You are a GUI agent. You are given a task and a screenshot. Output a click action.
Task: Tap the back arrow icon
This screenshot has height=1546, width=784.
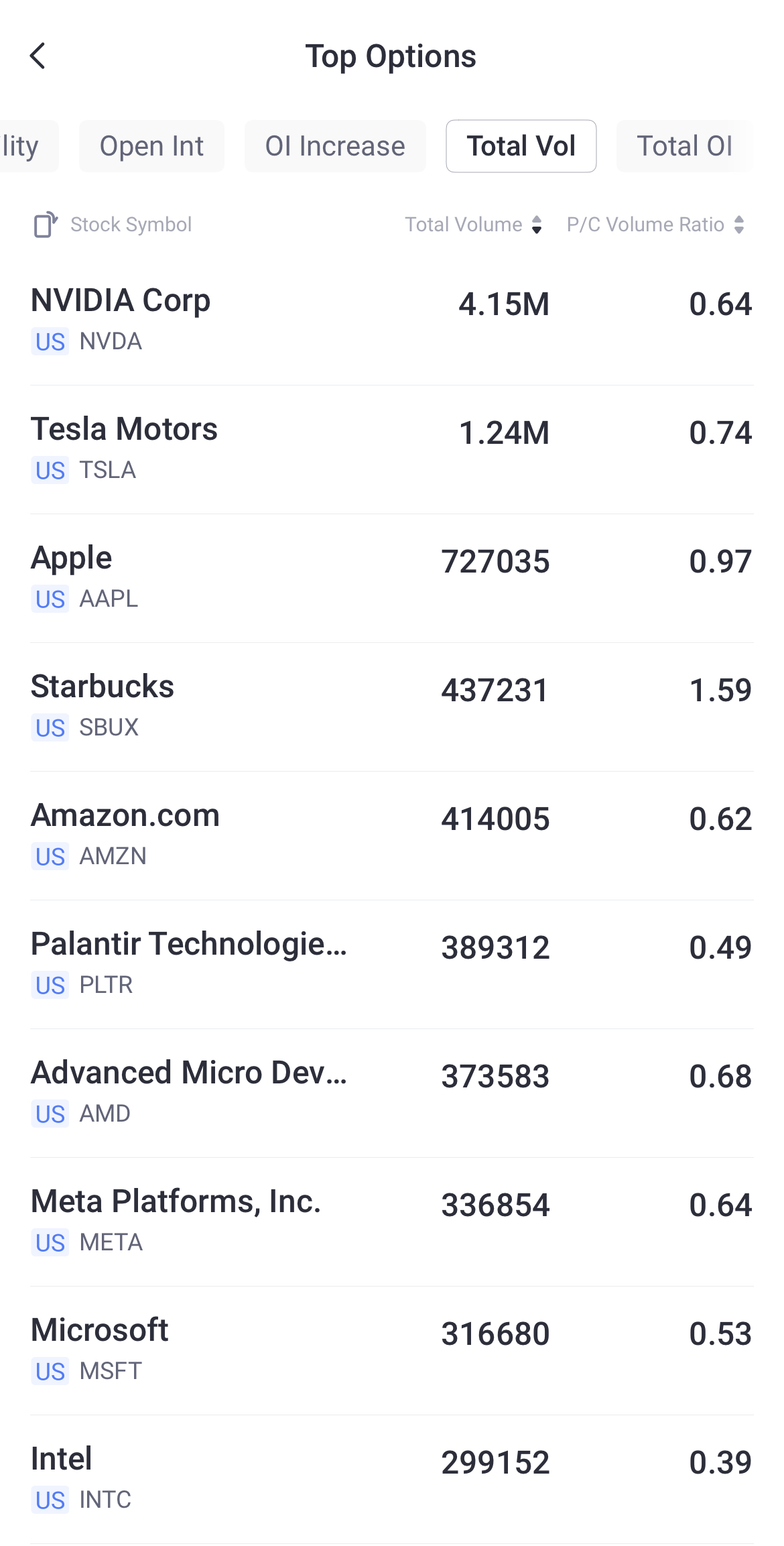tap(38, 56)
